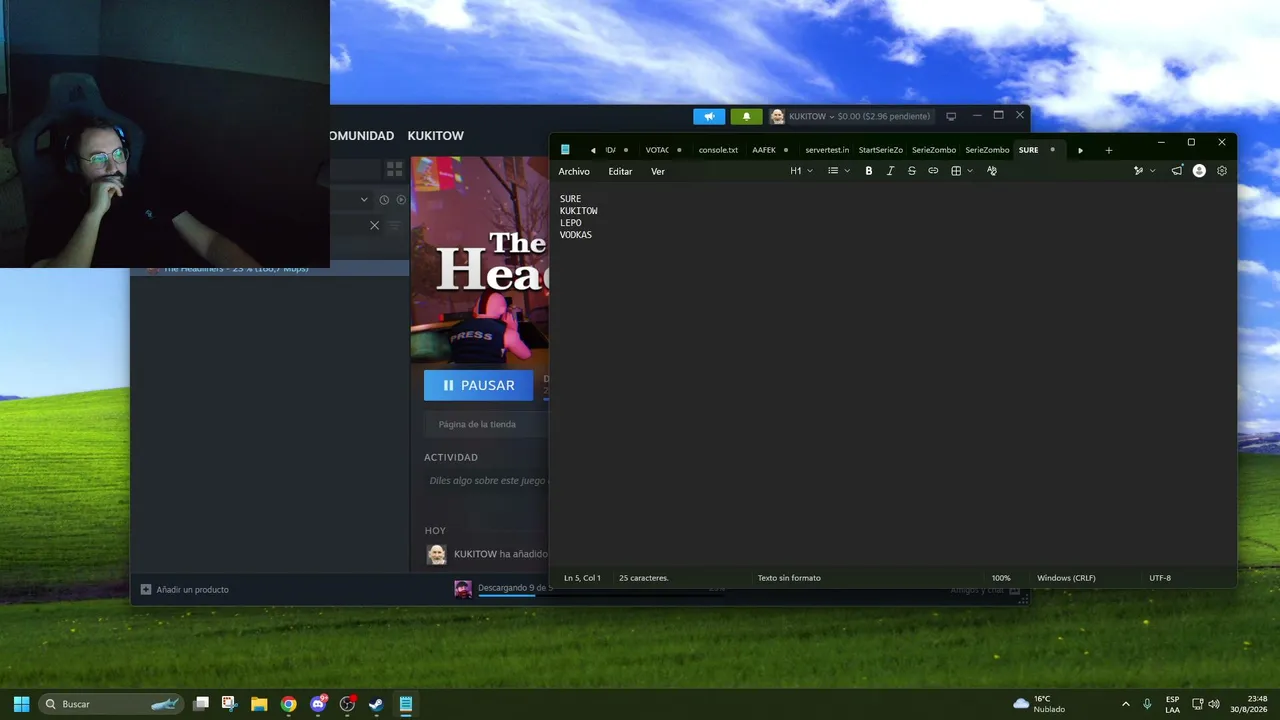1280x720 pixels.
Task: Open Task View from the taskbar
Action: point(201,704)
